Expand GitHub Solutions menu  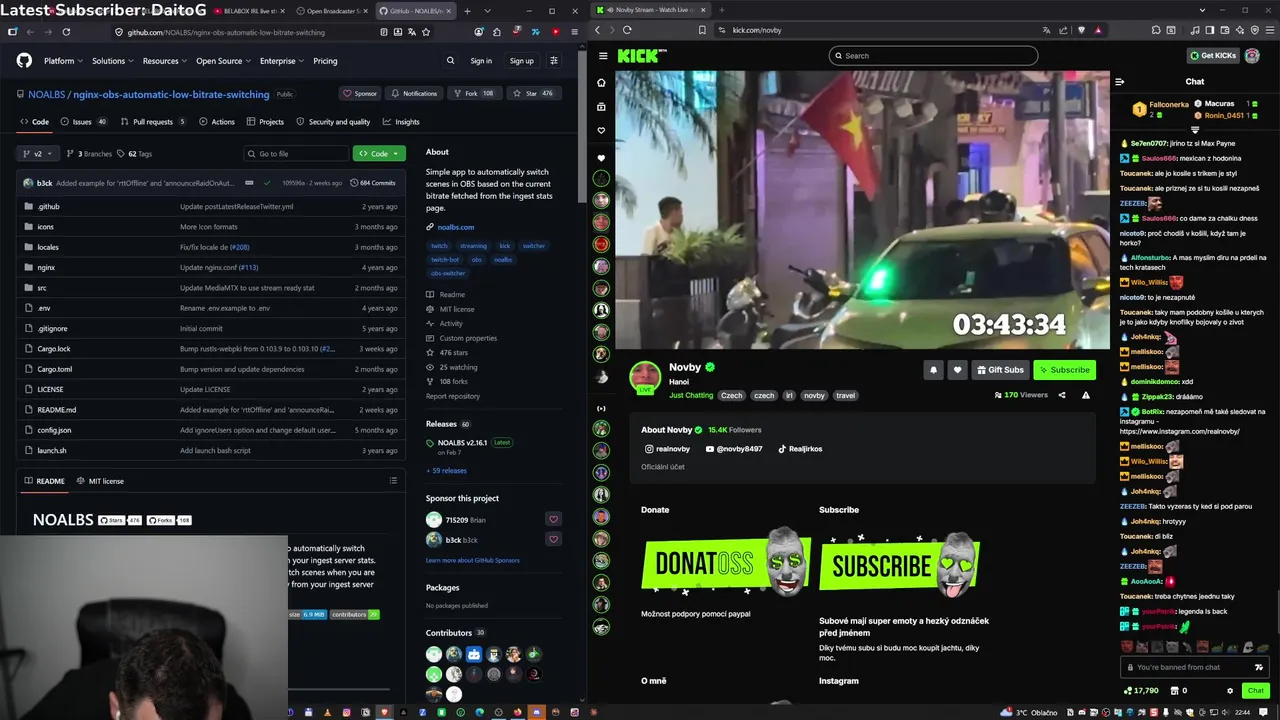point(112,61)
